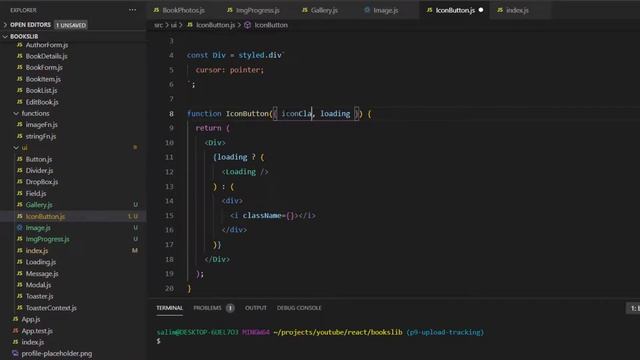The image size is (640, 360).
Task: Click the IconButton symbol breadcrumb
Action: tap(271, 25)
